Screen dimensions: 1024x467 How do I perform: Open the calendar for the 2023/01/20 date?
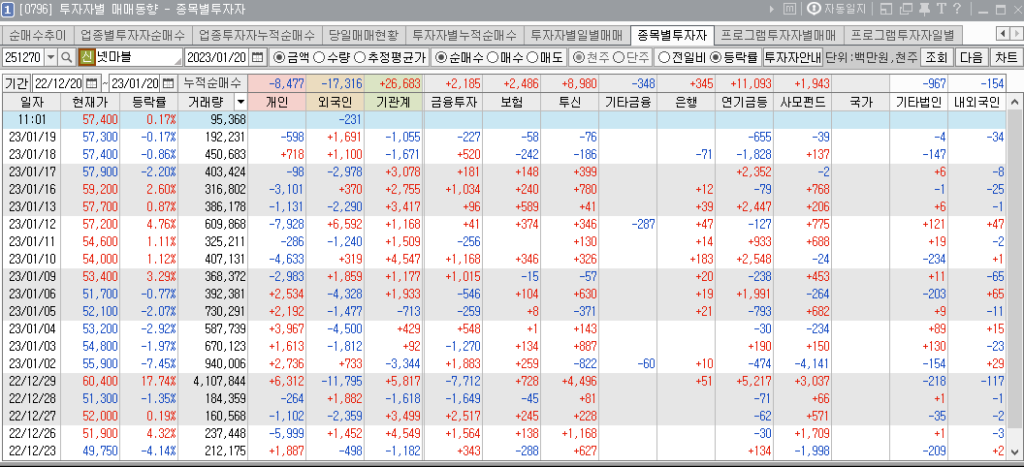pos(257,57)
